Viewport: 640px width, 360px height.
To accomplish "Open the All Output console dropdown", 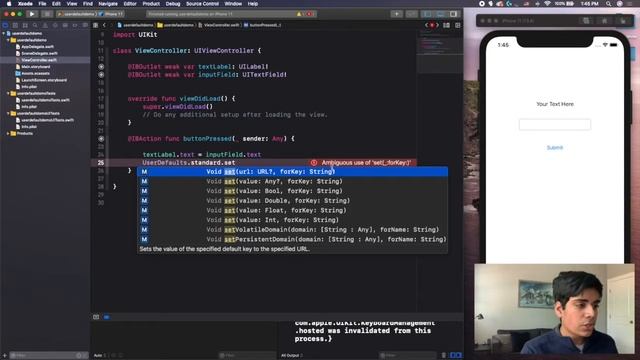I will (291, 356).
